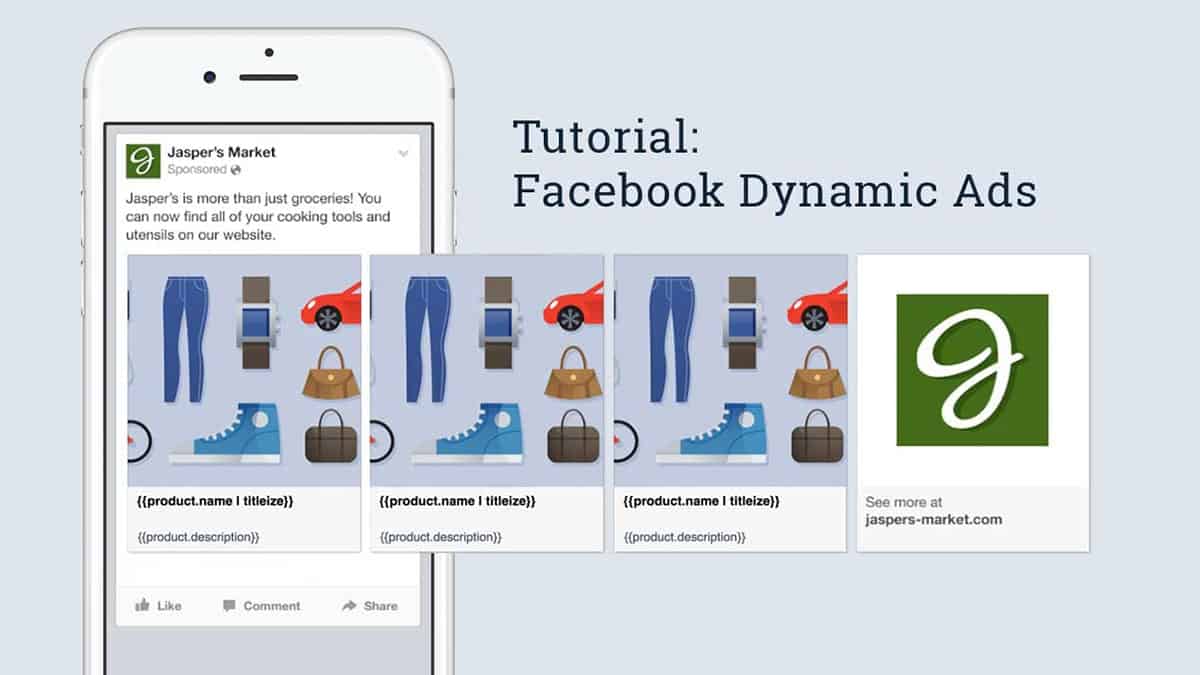Screen dimensions: 1200x675
Task: Click the third card's product.description text
Action: [x=685, y=537]
